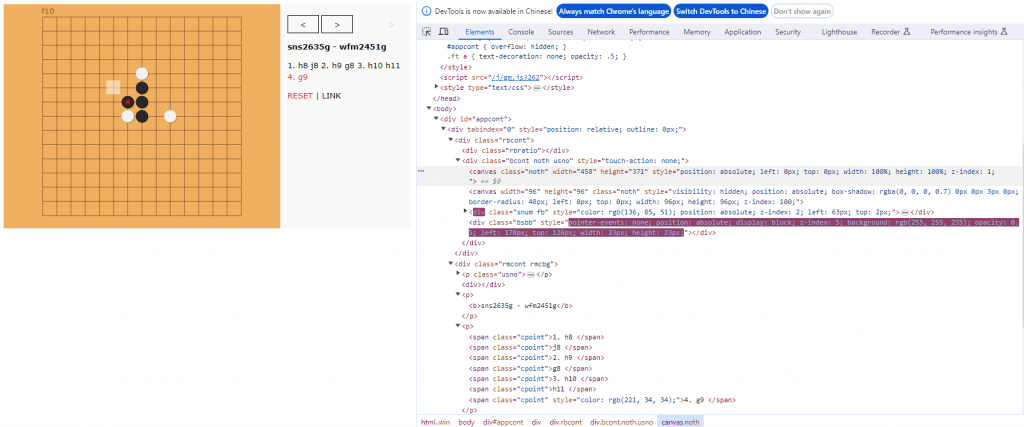The height and width of the screenshot is (427, 1024).
Task: Collapse the div class="bcont noth usno" node
Action: (x=458, y=161)
